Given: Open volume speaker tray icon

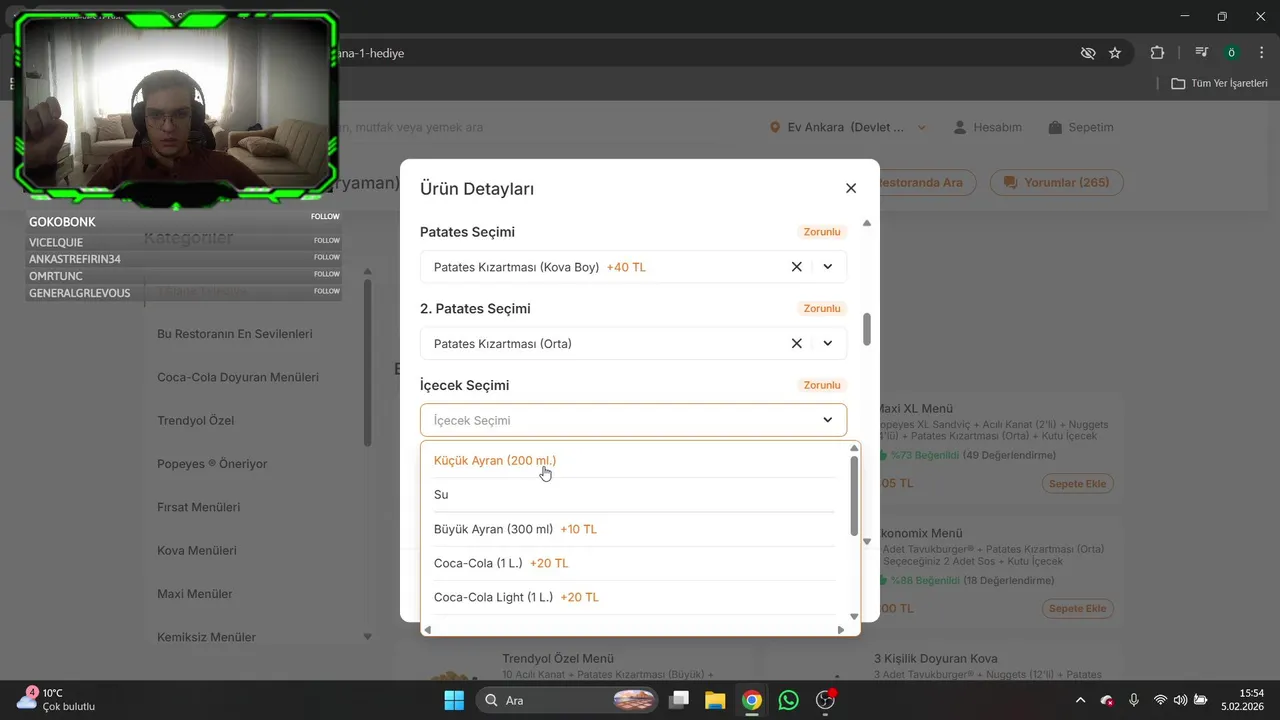Looking at the screenshot, I should [x=1180, y=700].
